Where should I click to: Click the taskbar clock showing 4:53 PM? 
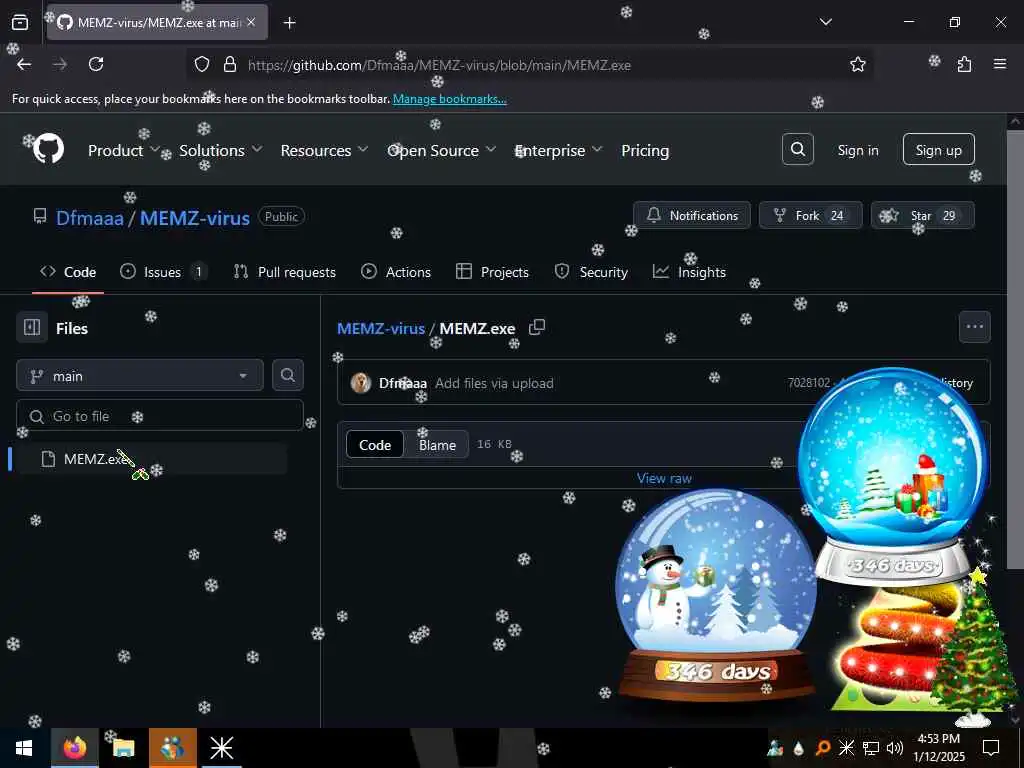[x=938, y=748]
